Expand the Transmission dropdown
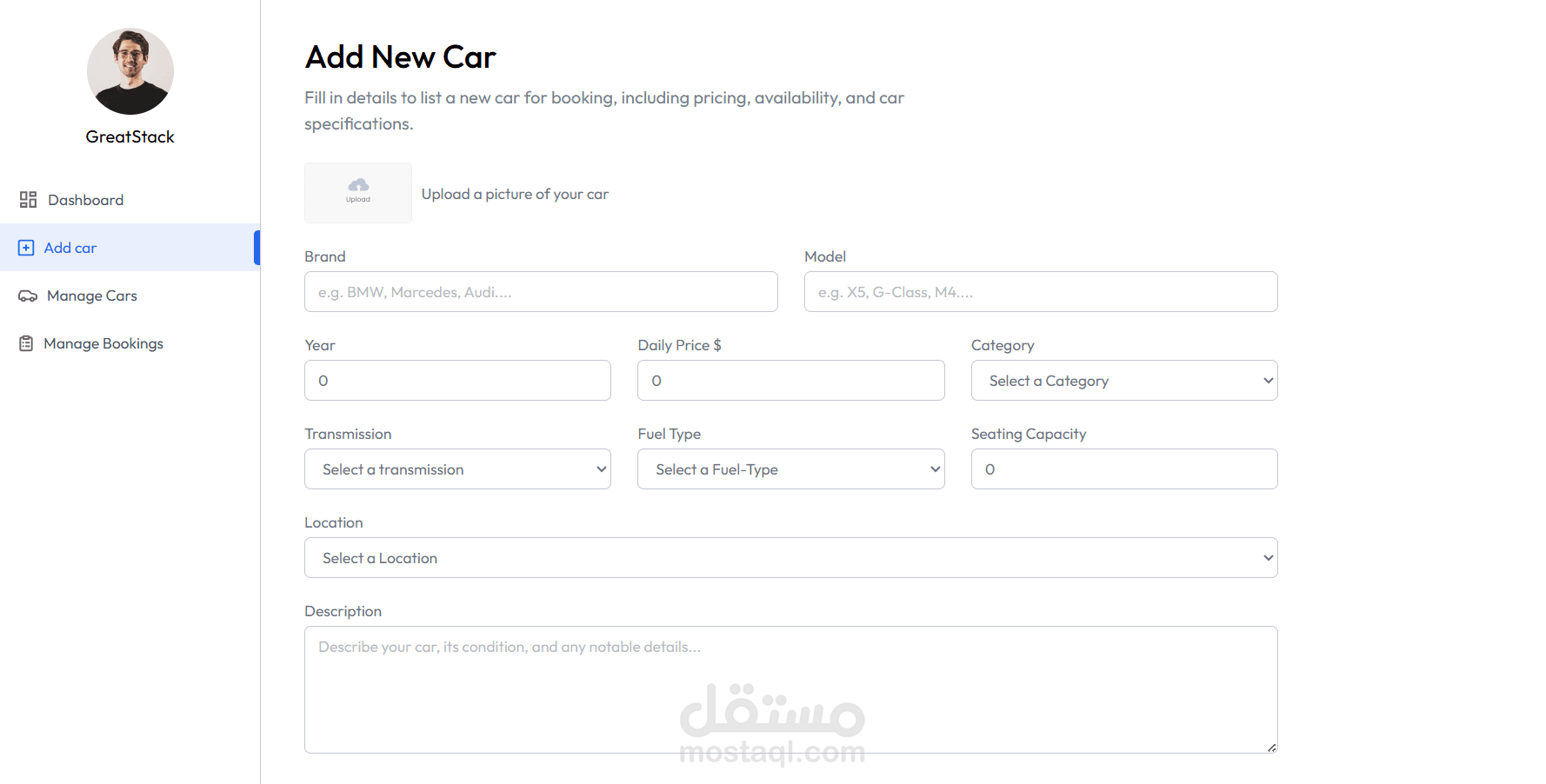The width and height of the screenshot is (1546, 784). tap(457, 469)
